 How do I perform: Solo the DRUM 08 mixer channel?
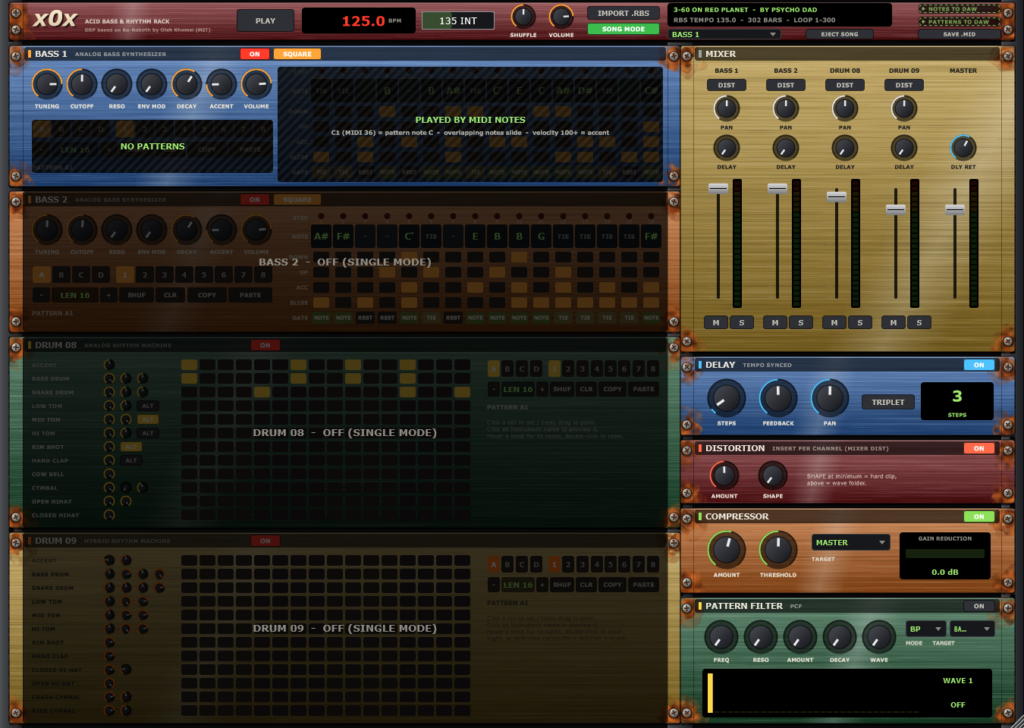pos(859,323)
